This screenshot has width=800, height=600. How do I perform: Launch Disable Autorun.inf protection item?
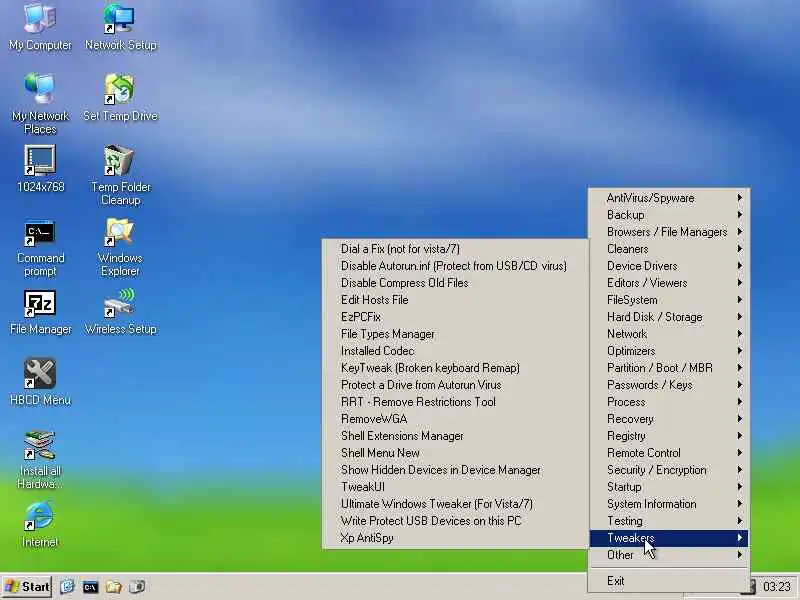(456, 266)
